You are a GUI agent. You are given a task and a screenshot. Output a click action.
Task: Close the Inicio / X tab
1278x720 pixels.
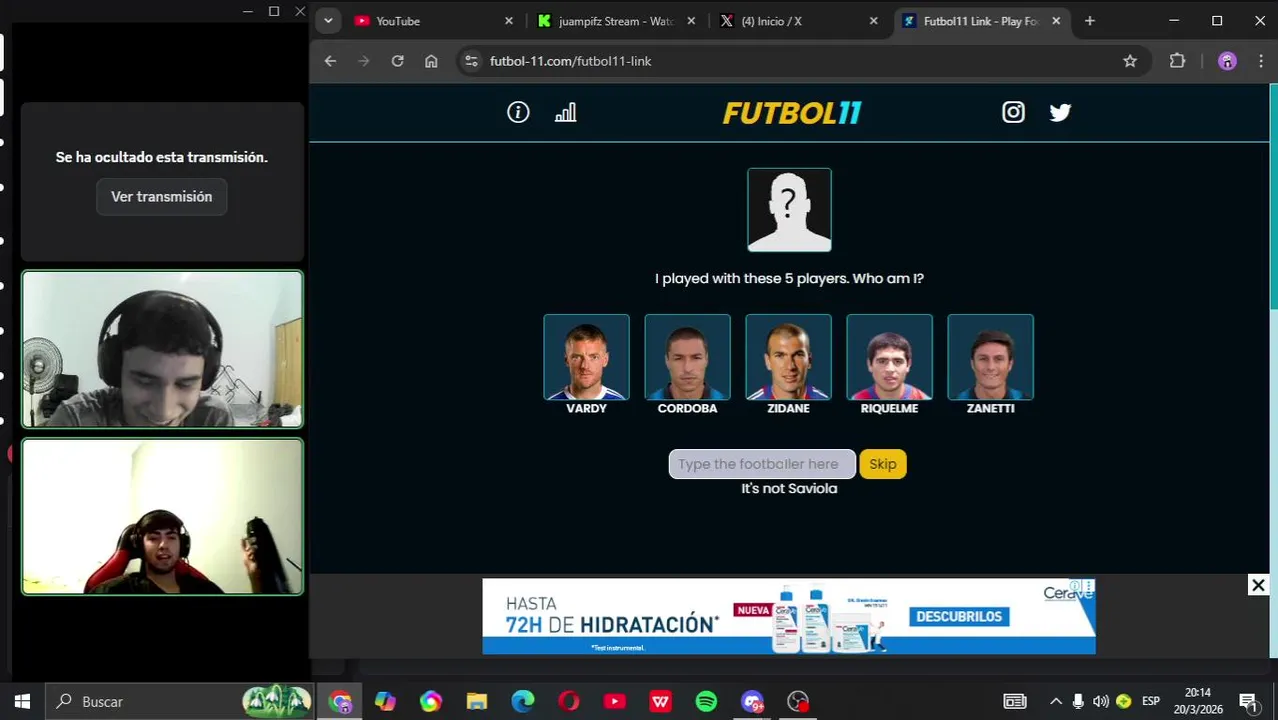coord(874,21)
